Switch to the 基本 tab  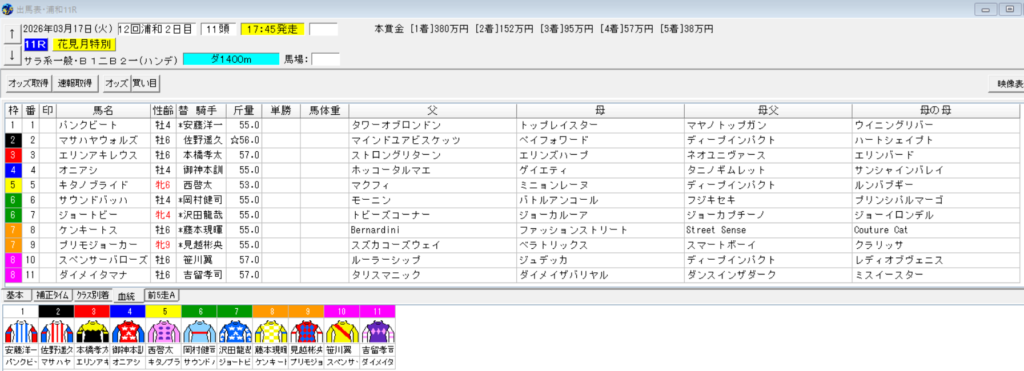click(16, 295)
